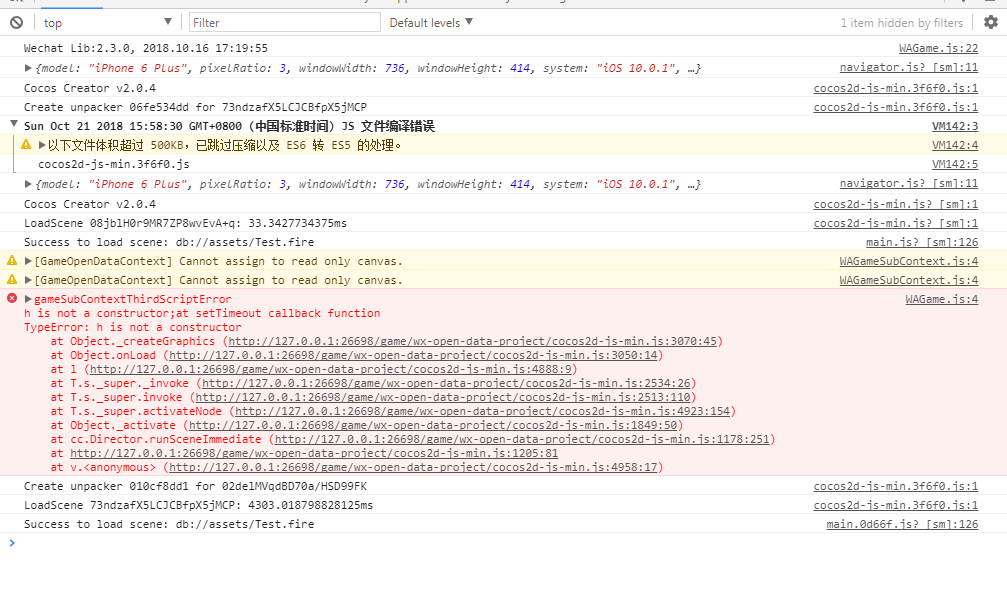Click warning icon of first GameOpenDataContext row

pos(12,261)
